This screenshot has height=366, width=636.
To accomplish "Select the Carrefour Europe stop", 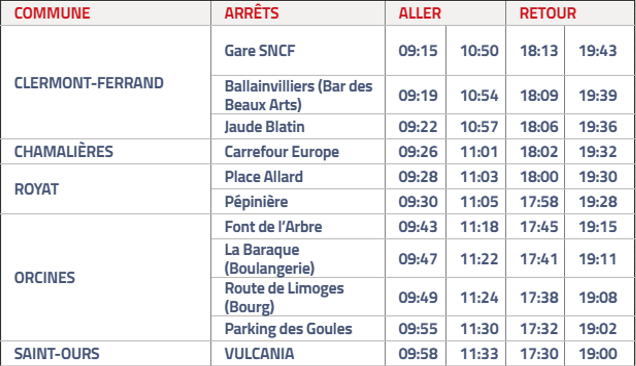I will (282, 152).
